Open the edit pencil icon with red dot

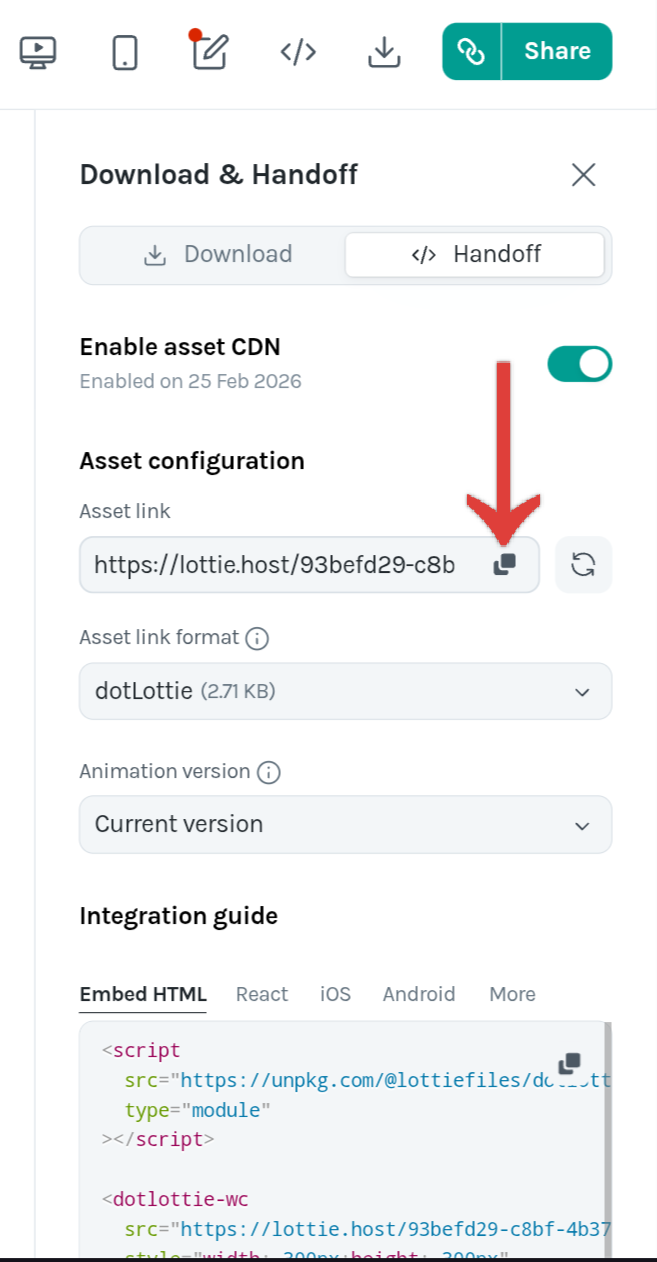[x=211, y=52]
